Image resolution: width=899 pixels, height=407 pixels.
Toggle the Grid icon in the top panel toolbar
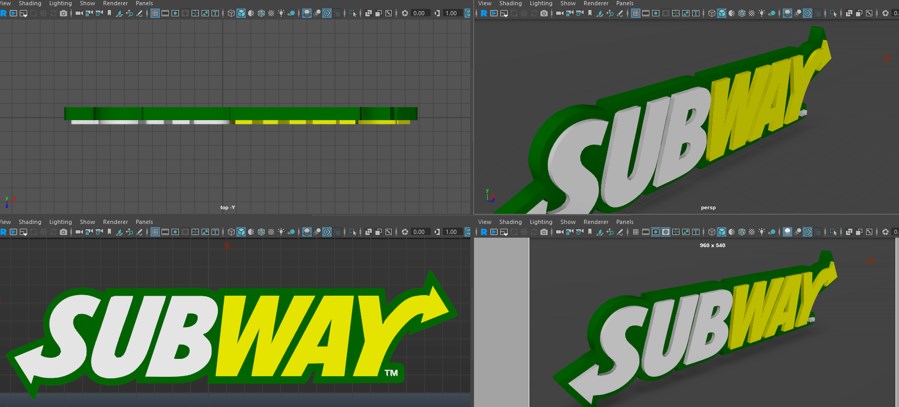pos(155,13)
